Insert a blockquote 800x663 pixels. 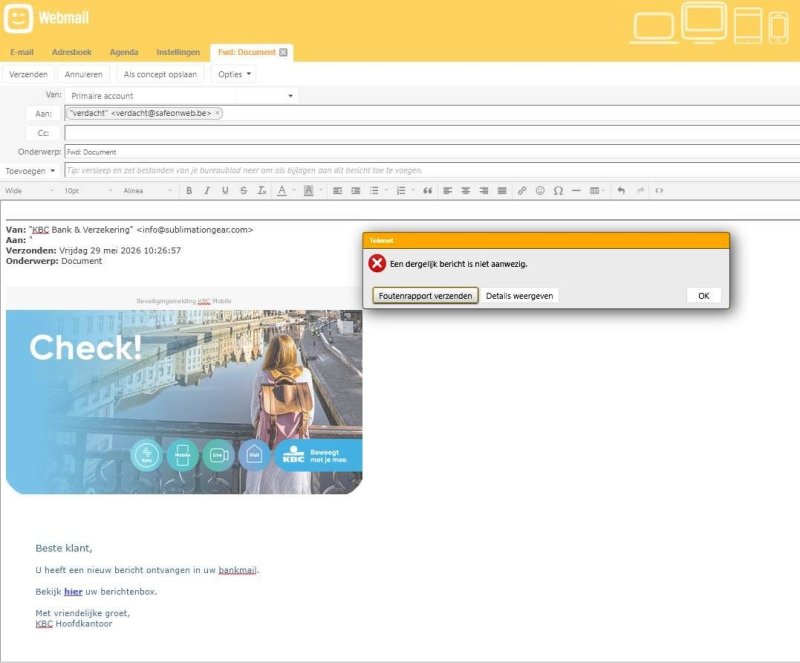click(x=428, y=191)
